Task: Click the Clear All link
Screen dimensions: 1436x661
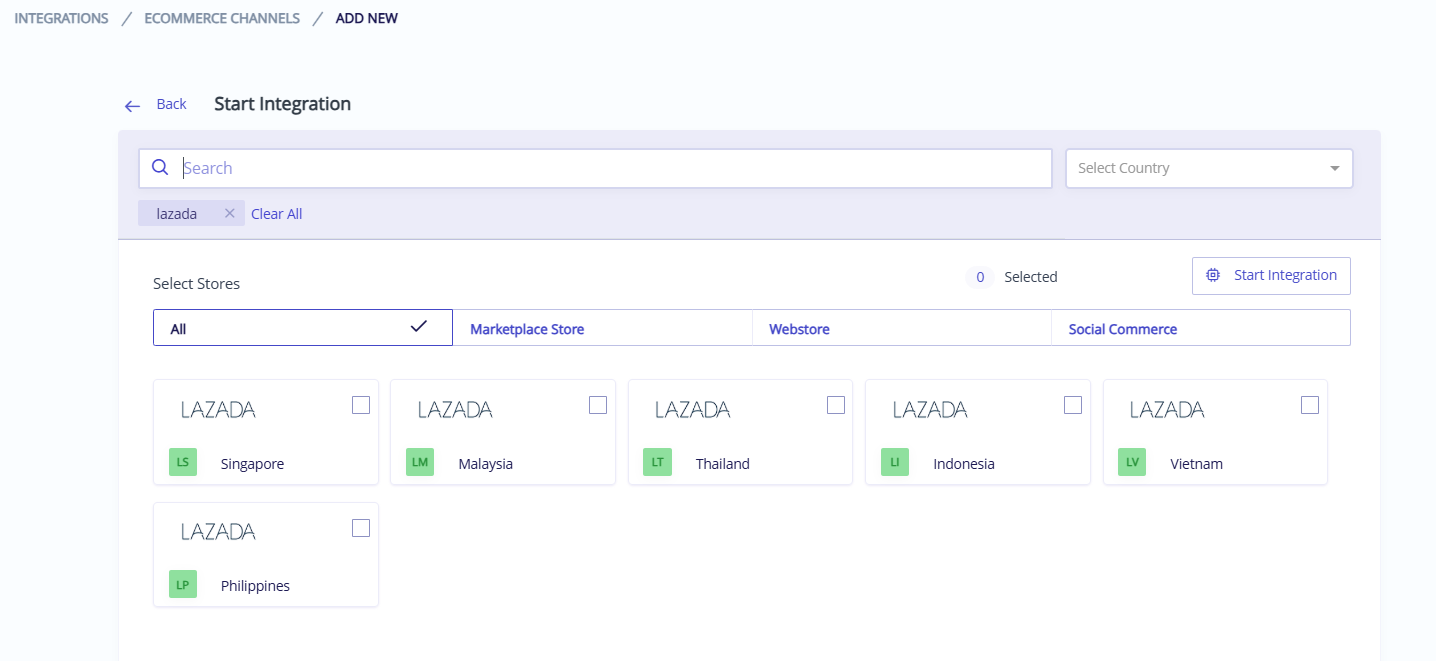Action: 276,213
